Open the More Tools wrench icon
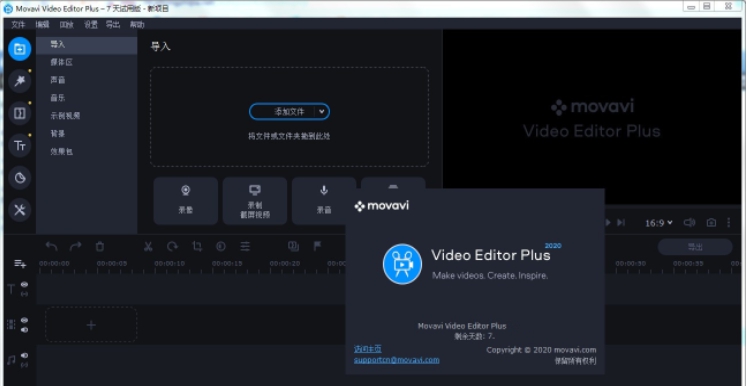This screenshot has width=747, height=386. (20, 210)
